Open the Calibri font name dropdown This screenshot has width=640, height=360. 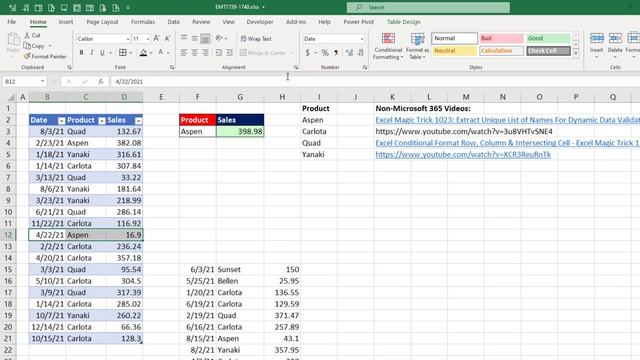pyautogui.click(x=127, y=39)
